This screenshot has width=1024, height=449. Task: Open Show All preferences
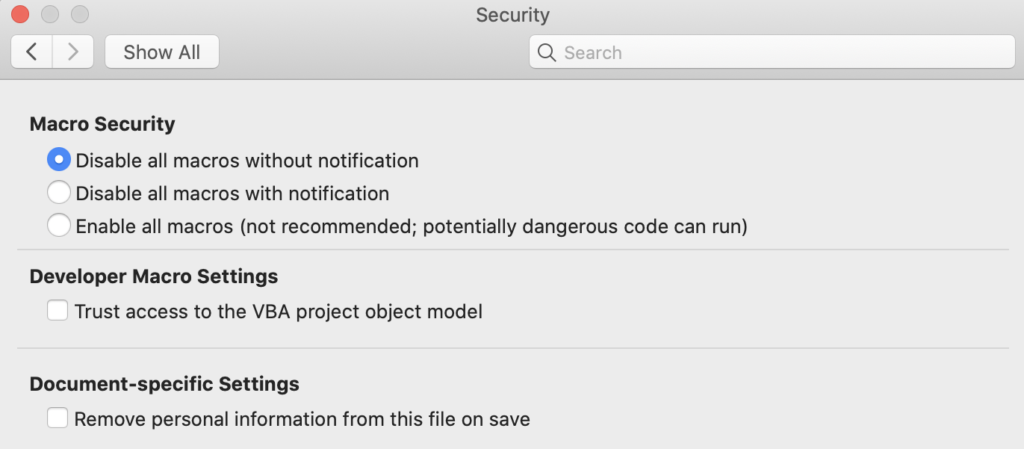162,52
